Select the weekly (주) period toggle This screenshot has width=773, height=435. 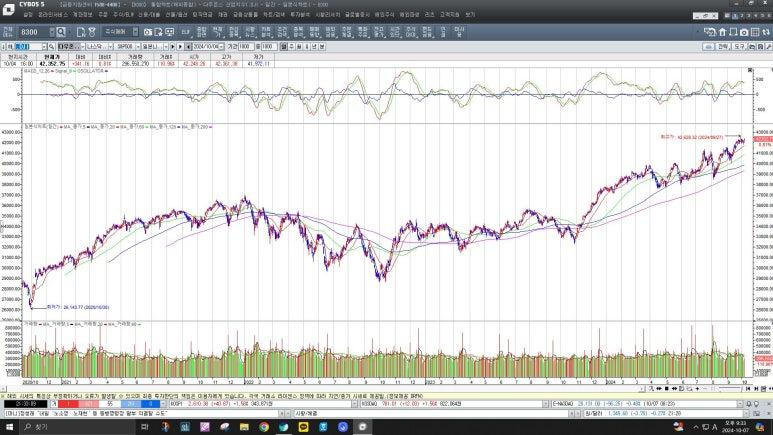[x=291, y=46]
